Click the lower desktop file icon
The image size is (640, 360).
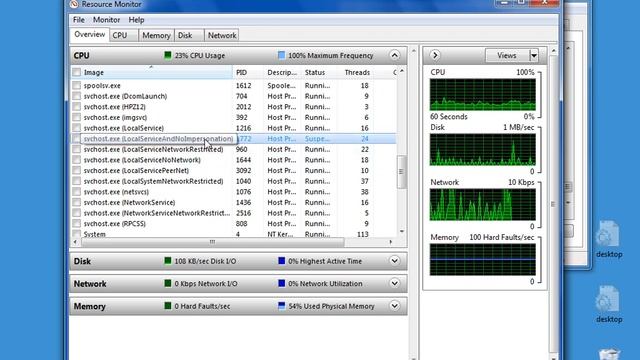tap(608, 300)
